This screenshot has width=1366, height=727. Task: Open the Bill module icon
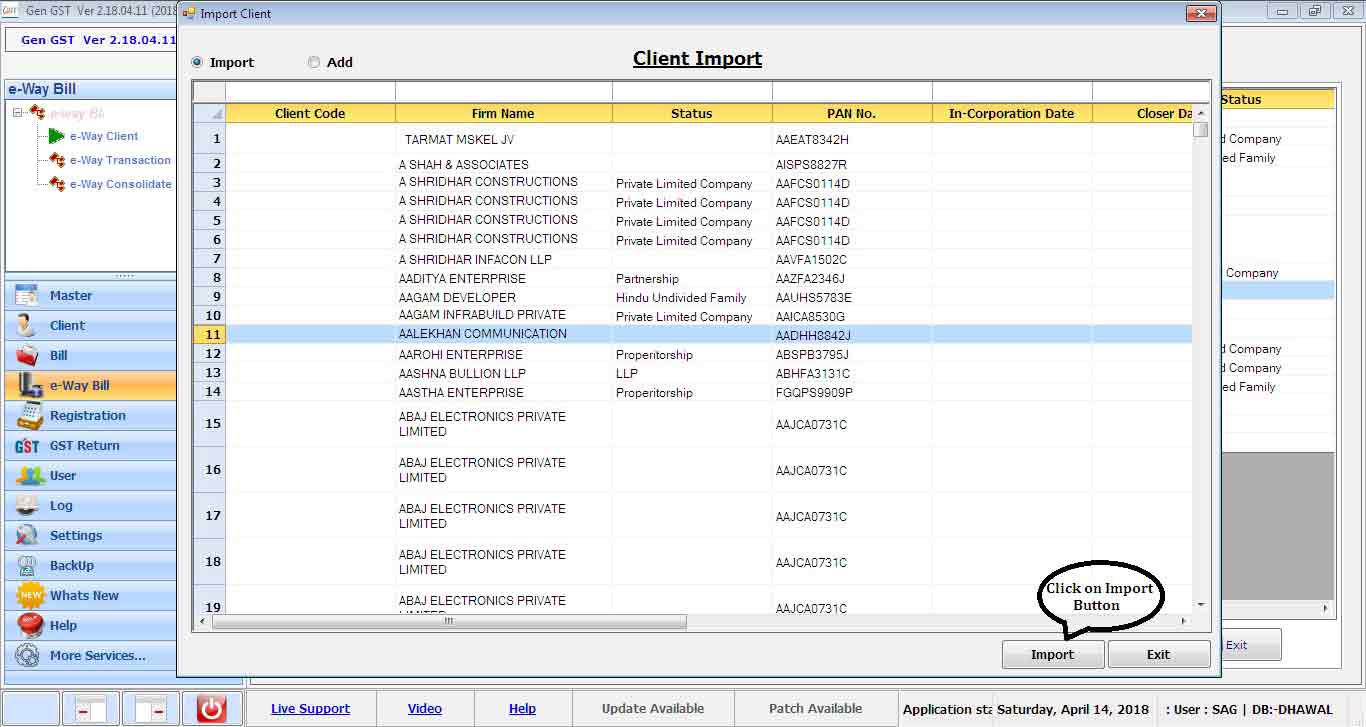point(27,356)
